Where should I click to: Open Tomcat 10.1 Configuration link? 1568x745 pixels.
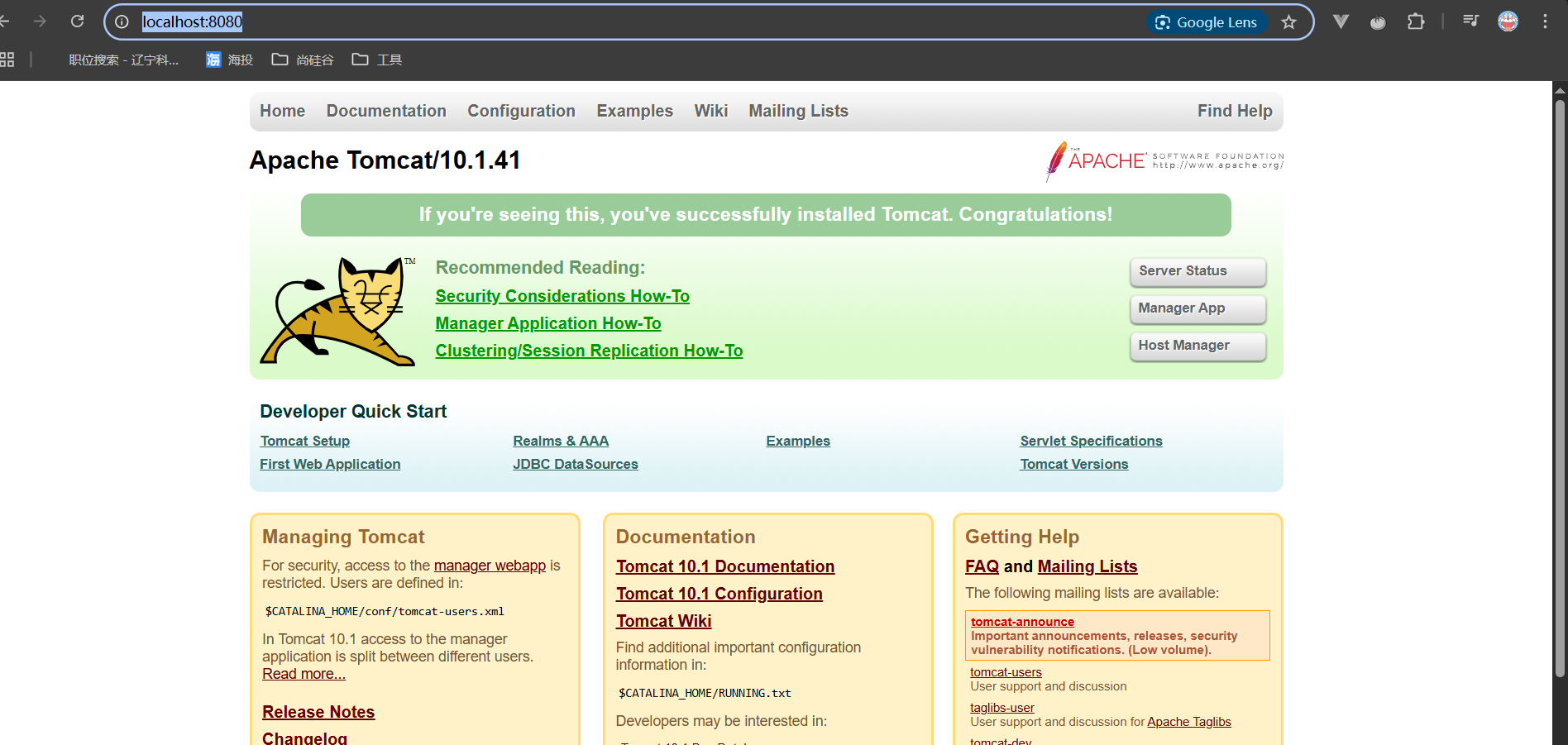[719, 594]
